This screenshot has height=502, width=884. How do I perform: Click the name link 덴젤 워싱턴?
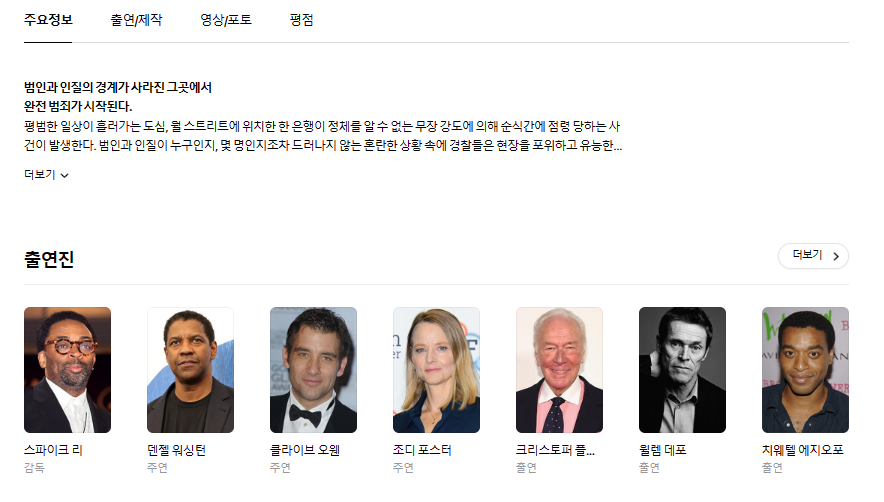176,450
